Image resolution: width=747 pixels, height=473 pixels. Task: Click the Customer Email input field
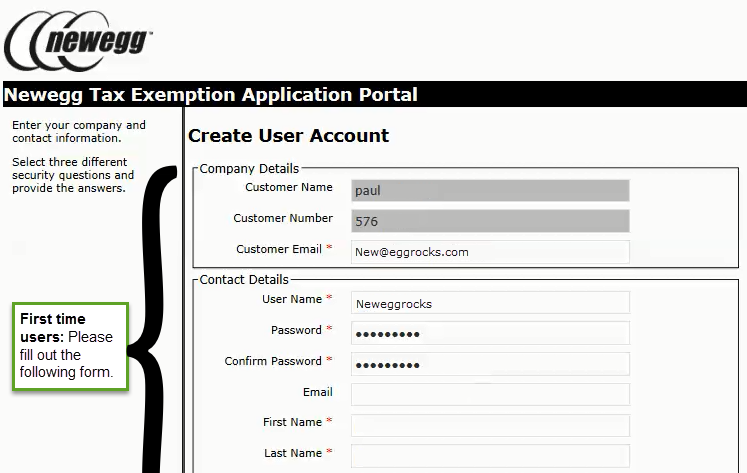point(490,252)
